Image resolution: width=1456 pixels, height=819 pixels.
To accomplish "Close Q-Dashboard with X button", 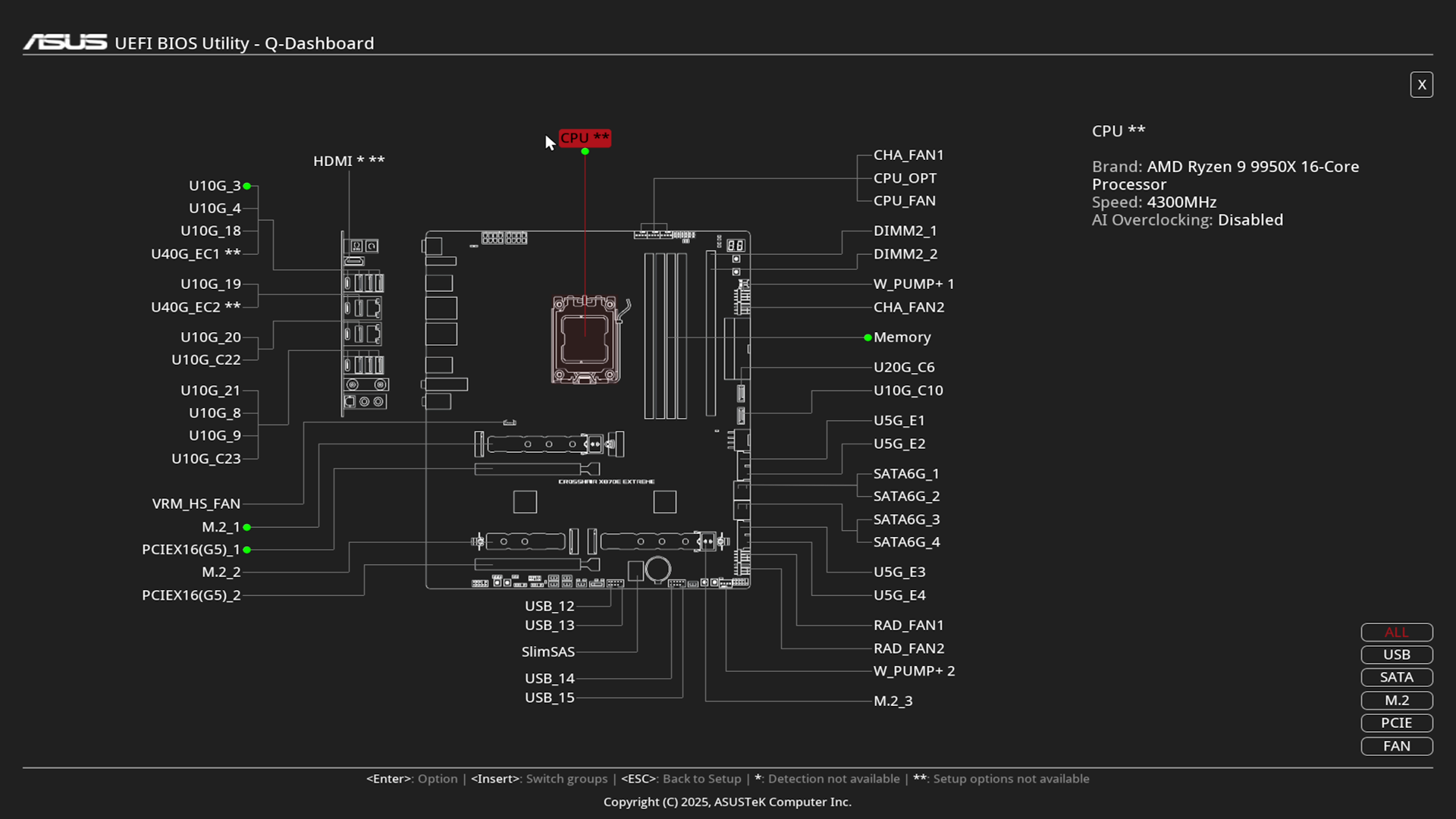I will coord(1421,85).
